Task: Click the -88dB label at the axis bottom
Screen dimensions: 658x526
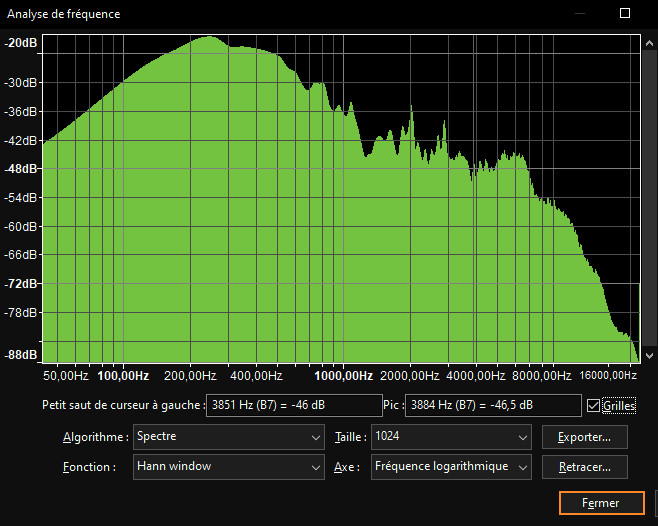Action: 21,355
